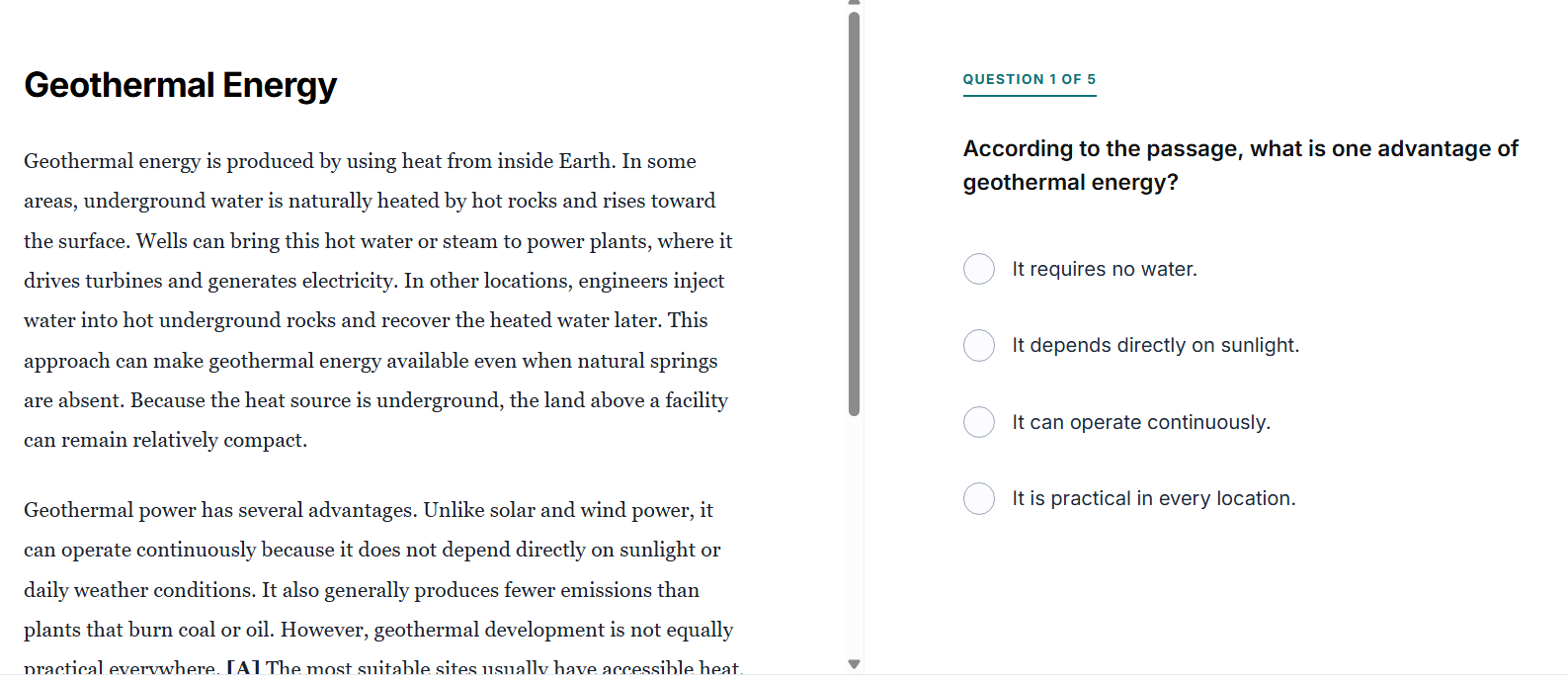1568x683 pixels.
Task: Click the answer text "It is practical in every location."
Action: click(1154, 498)
